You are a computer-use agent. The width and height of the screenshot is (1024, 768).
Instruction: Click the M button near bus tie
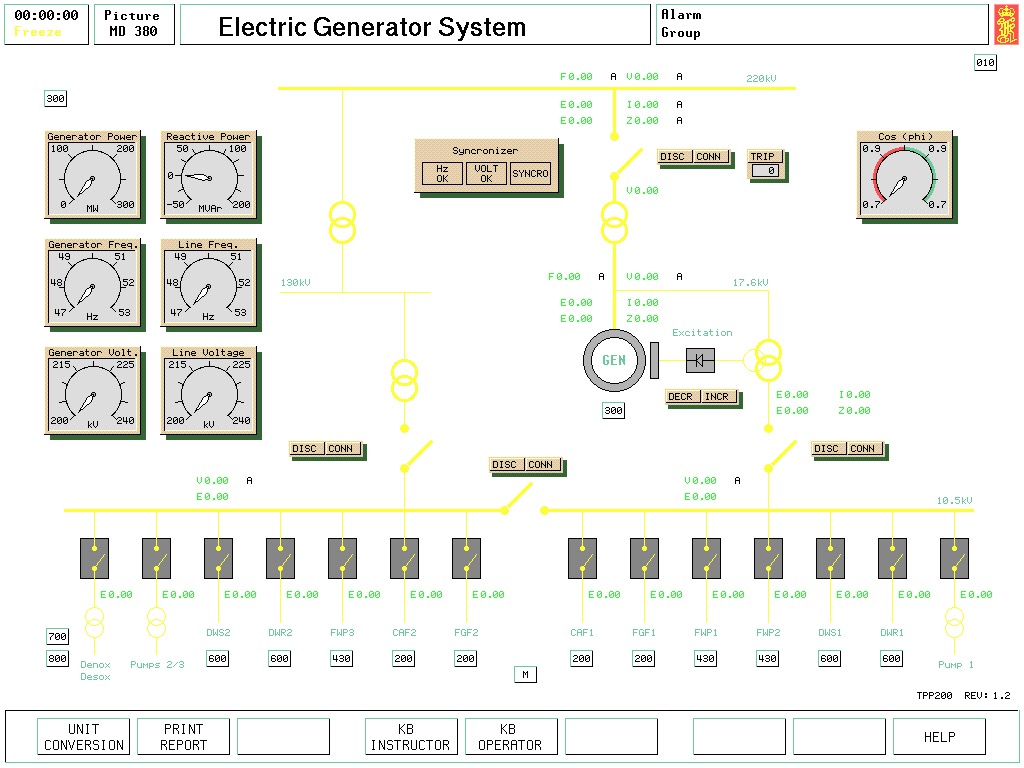point(525,675)
